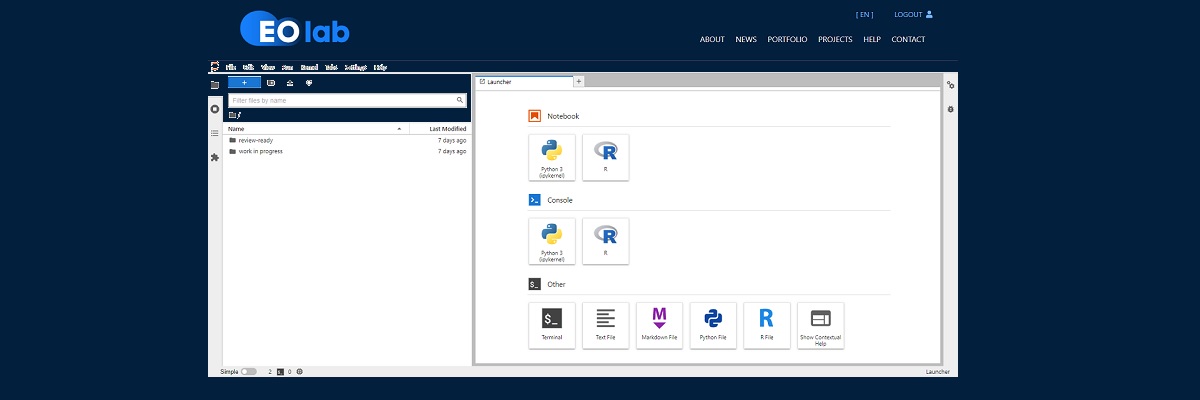Open the Table of Contents sidebar panel
Screen dimensions: 1200x400
[x=214, y=133]
